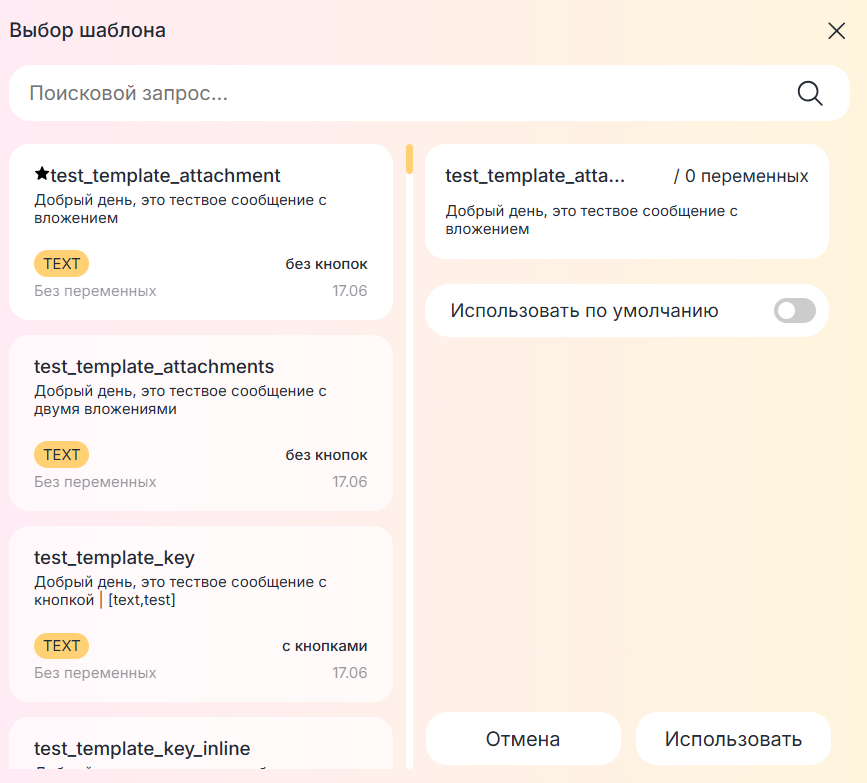Click TEXT badge on test_template_attachment card
This screenshot has height=783, width=867.
(x=61, y=264)
